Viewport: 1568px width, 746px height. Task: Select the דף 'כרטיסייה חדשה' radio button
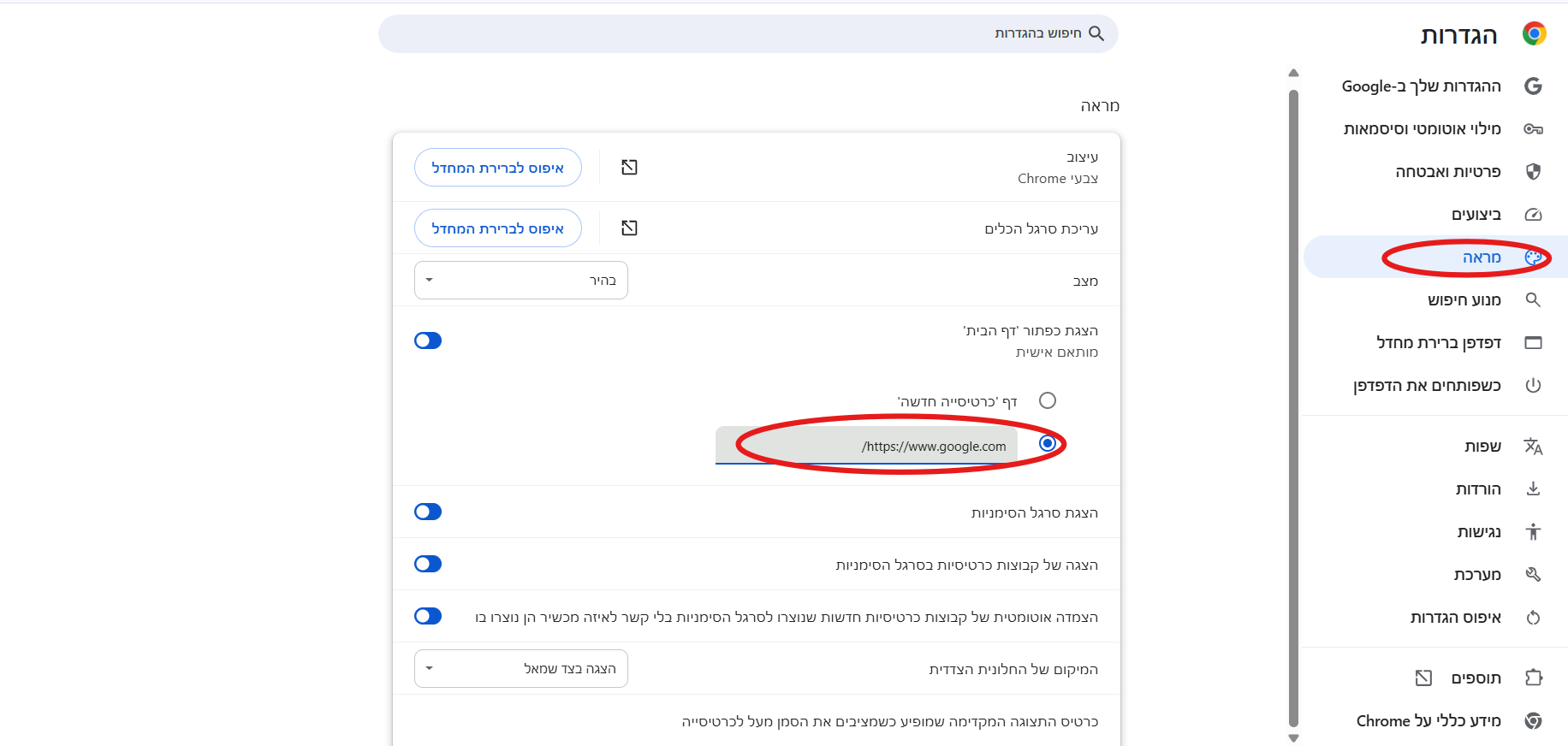[x=1047, y=400]
